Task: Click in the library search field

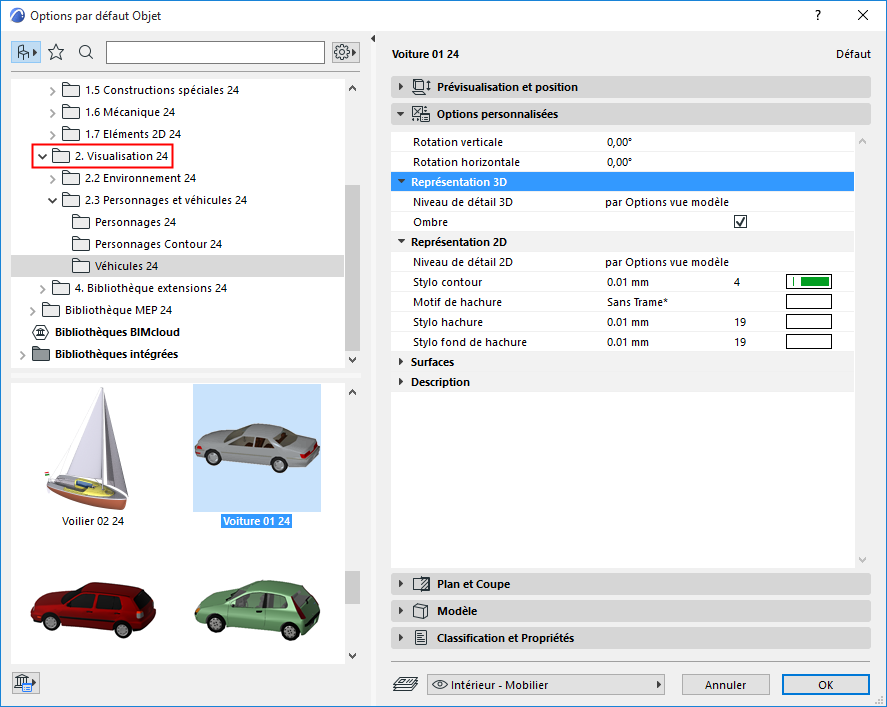Action: [215, 52]
